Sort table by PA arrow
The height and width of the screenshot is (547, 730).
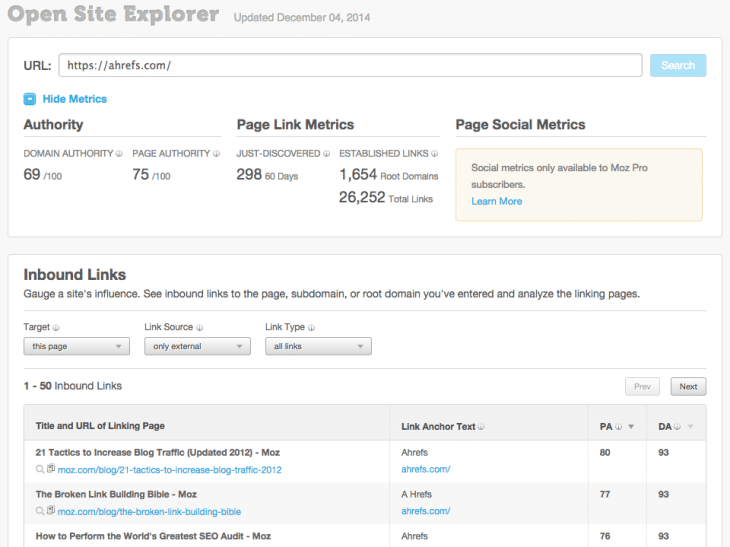point(631,426)
